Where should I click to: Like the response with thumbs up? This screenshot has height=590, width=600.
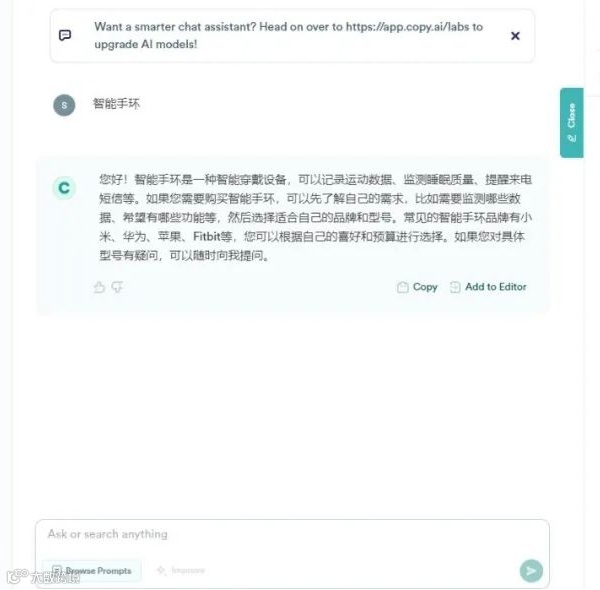99,287
